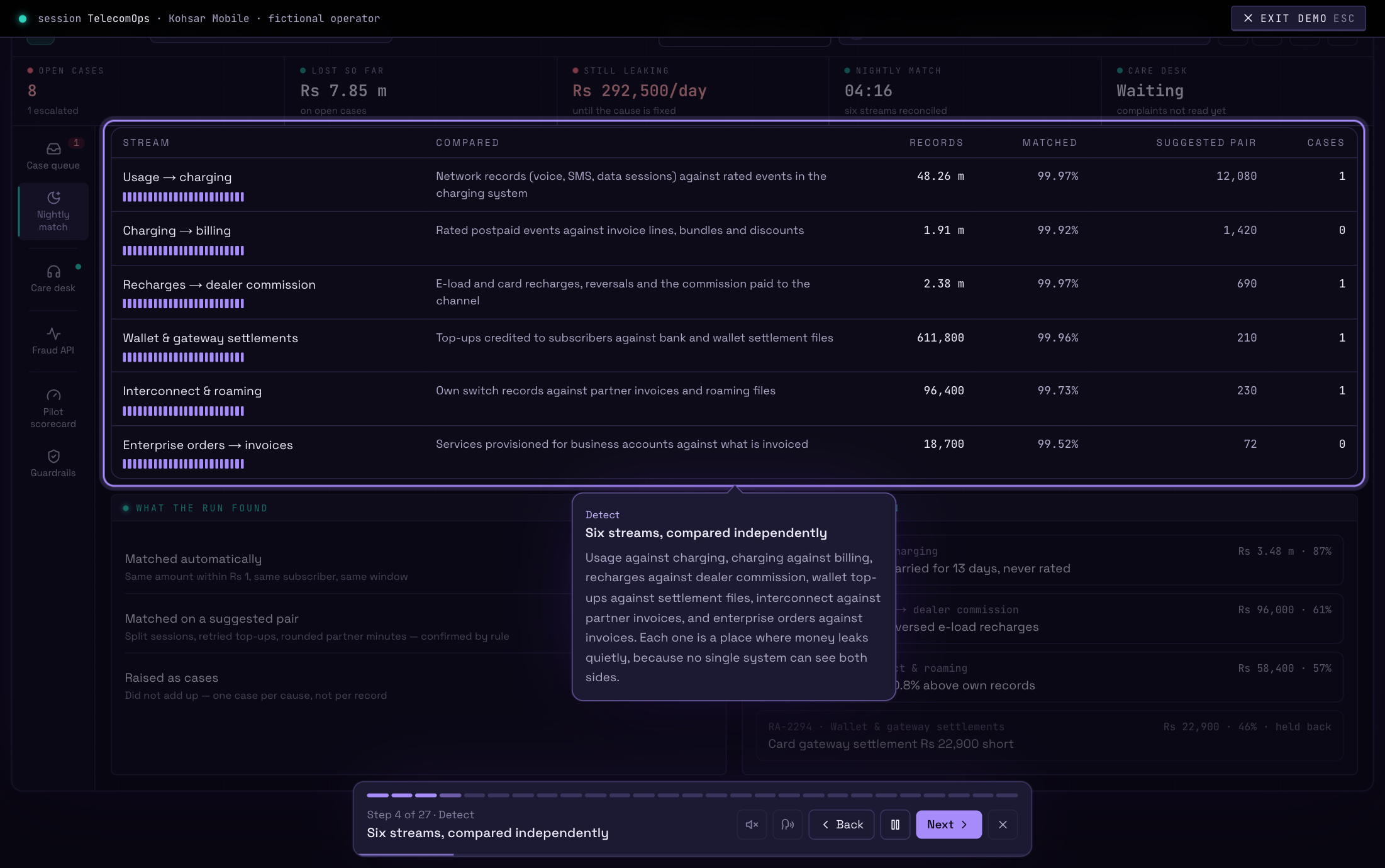Screen dimensions: 1385x868
Task: Open the Card gateway settlement Rs 22,900 short case
Action: (1049, 735)
